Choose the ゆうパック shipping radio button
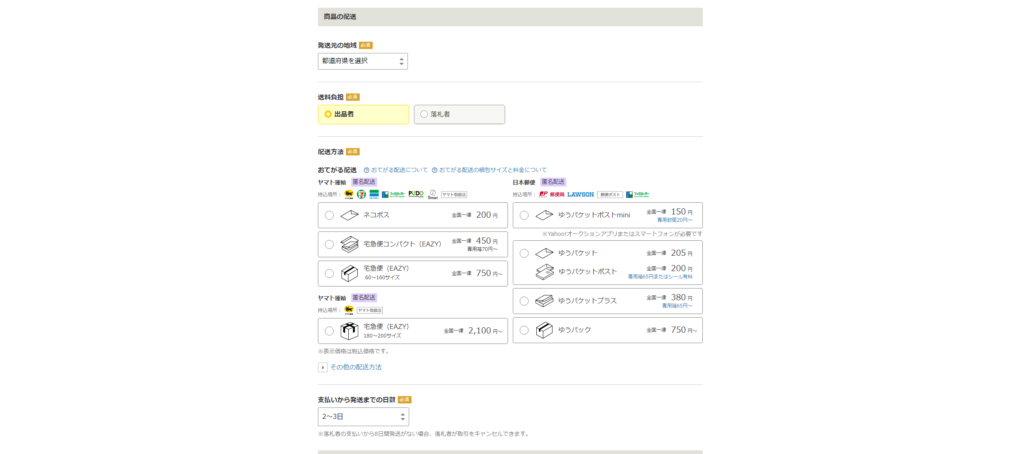The image size is (1024, 454). click(x=524, y=330)
